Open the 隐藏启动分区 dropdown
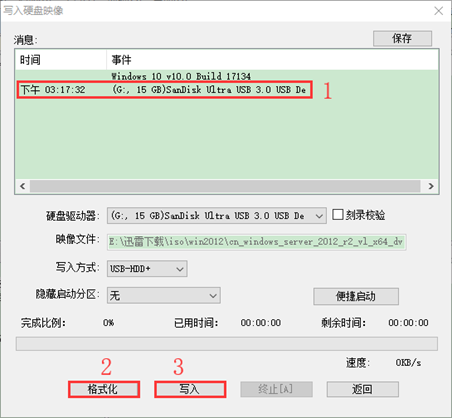The width and height of the screenshot is (452, 418). [164, 295]
